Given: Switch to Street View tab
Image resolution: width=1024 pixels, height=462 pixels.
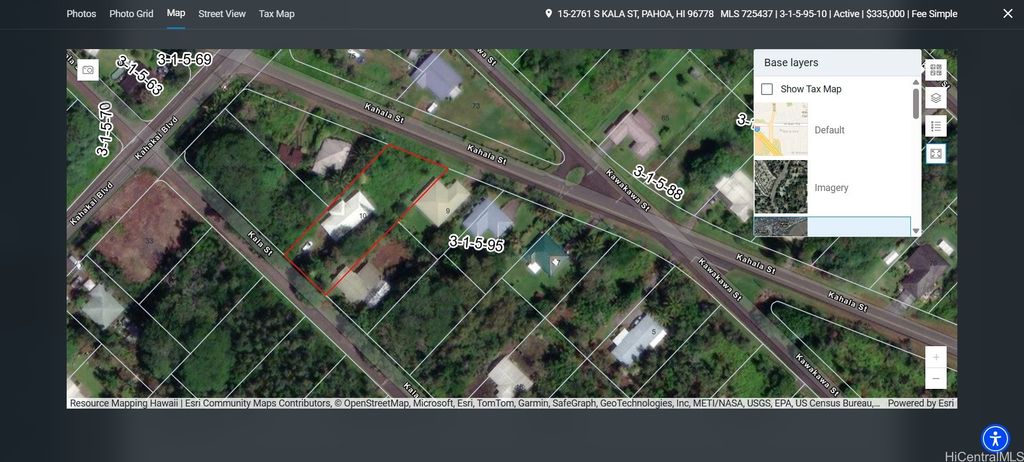Looking at the screenshot, I should pyautogui.click(x=222, y=14).
